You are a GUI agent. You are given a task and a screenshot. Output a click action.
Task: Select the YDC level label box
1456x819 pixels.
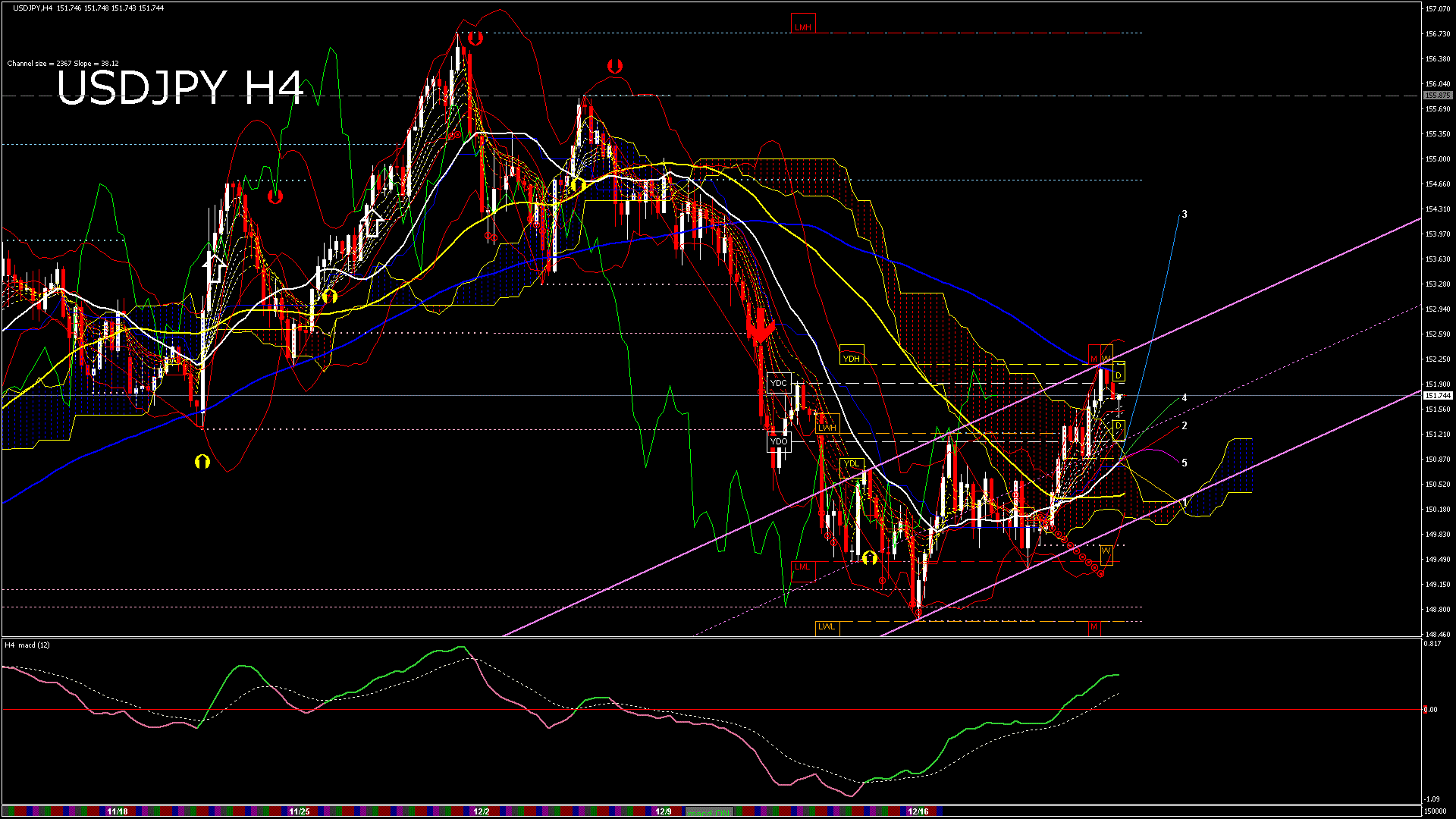click(x=779, y=383)
